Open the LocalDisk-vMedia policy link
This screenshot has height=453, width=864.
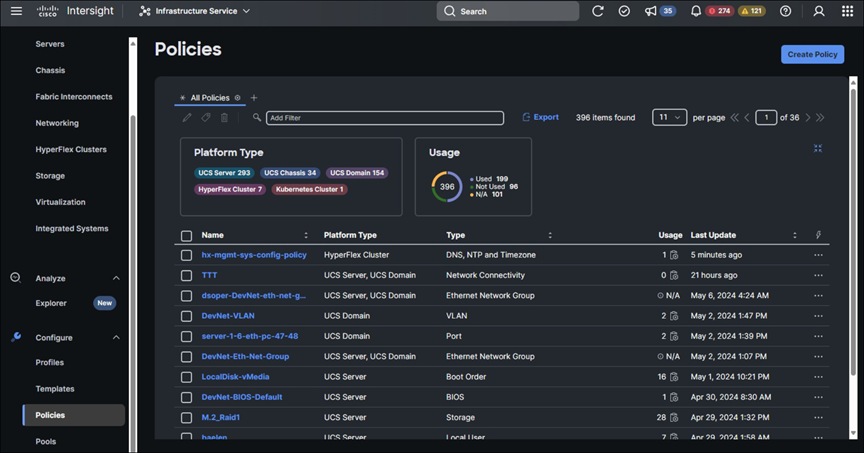[235, 377]
